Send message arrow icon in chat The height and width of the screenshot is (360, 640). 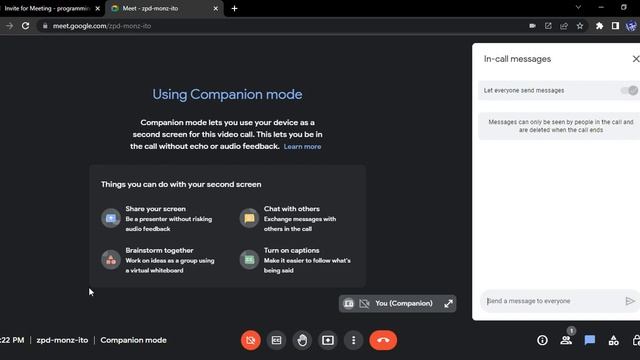[630, 301]
